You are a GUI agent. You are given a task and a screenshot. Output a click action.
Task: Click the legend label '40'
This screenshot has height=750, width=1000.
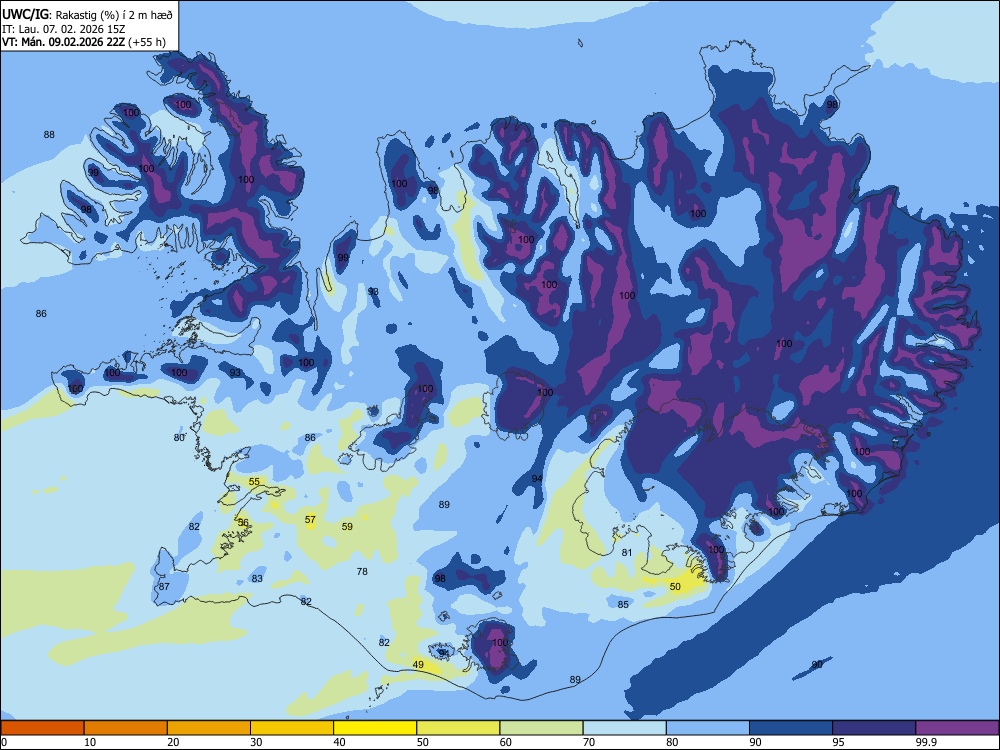coord(339,742)
